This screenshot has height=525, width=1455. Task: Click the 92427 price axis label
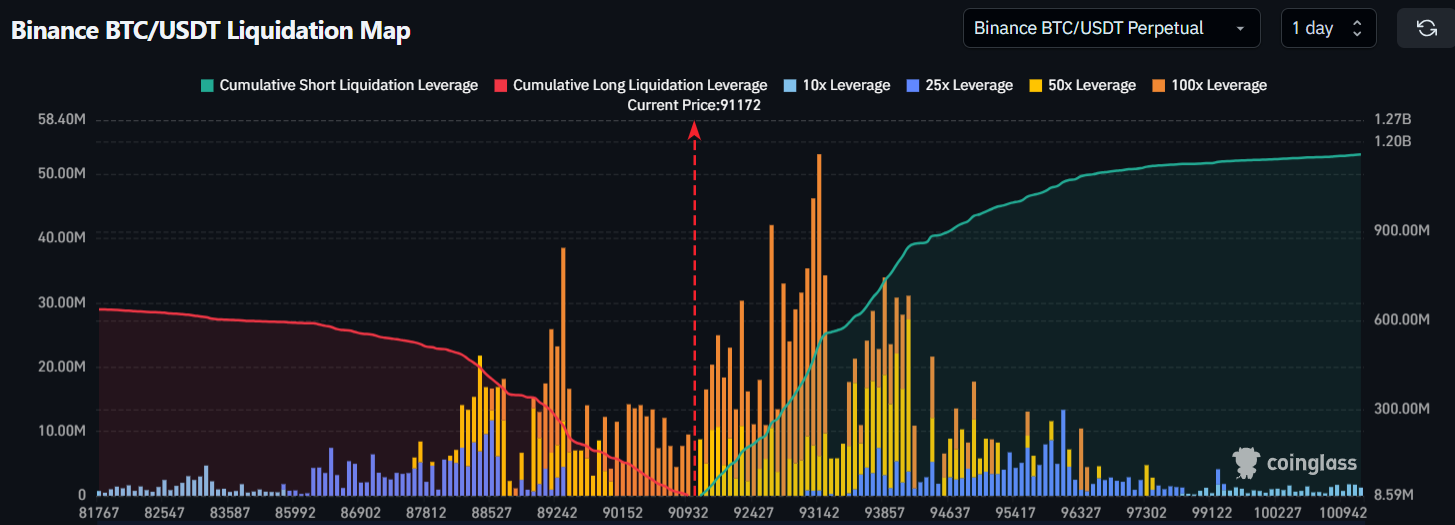[753, 512]
